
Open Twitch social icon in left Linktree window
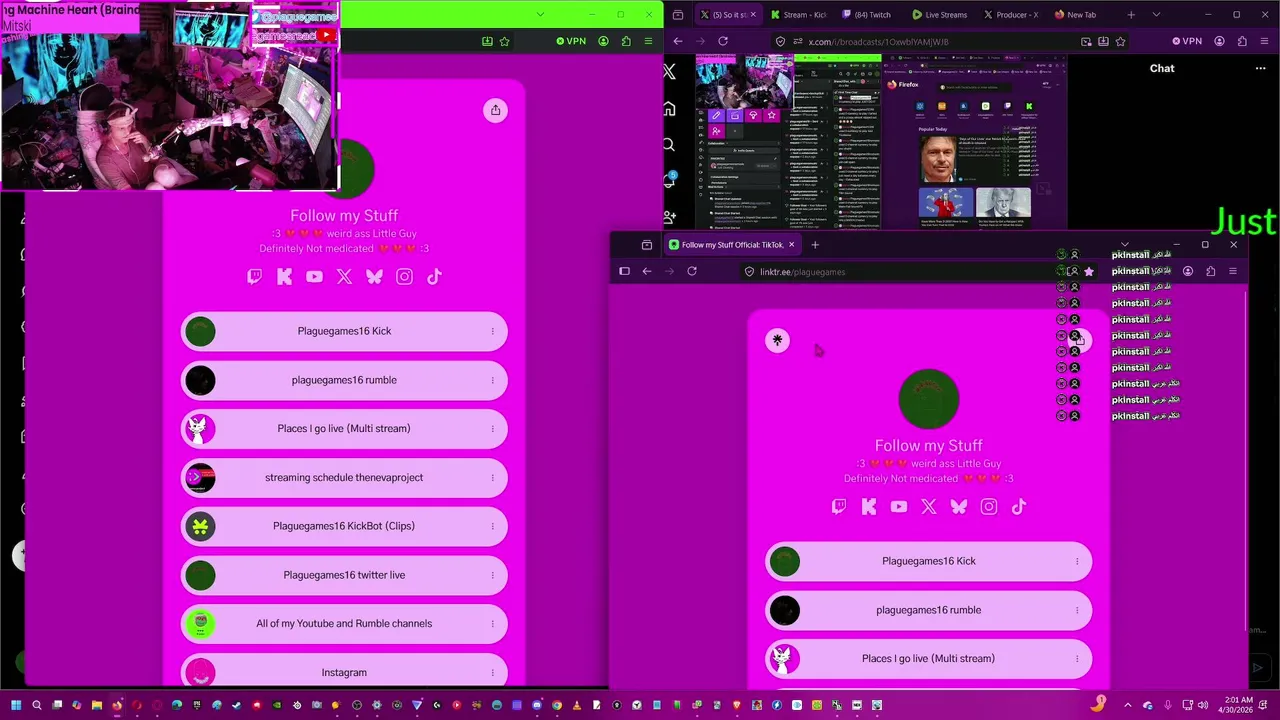254,277
